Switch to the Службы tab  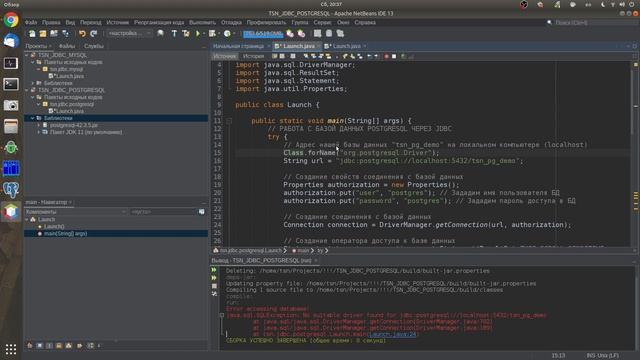pos(93,46)
